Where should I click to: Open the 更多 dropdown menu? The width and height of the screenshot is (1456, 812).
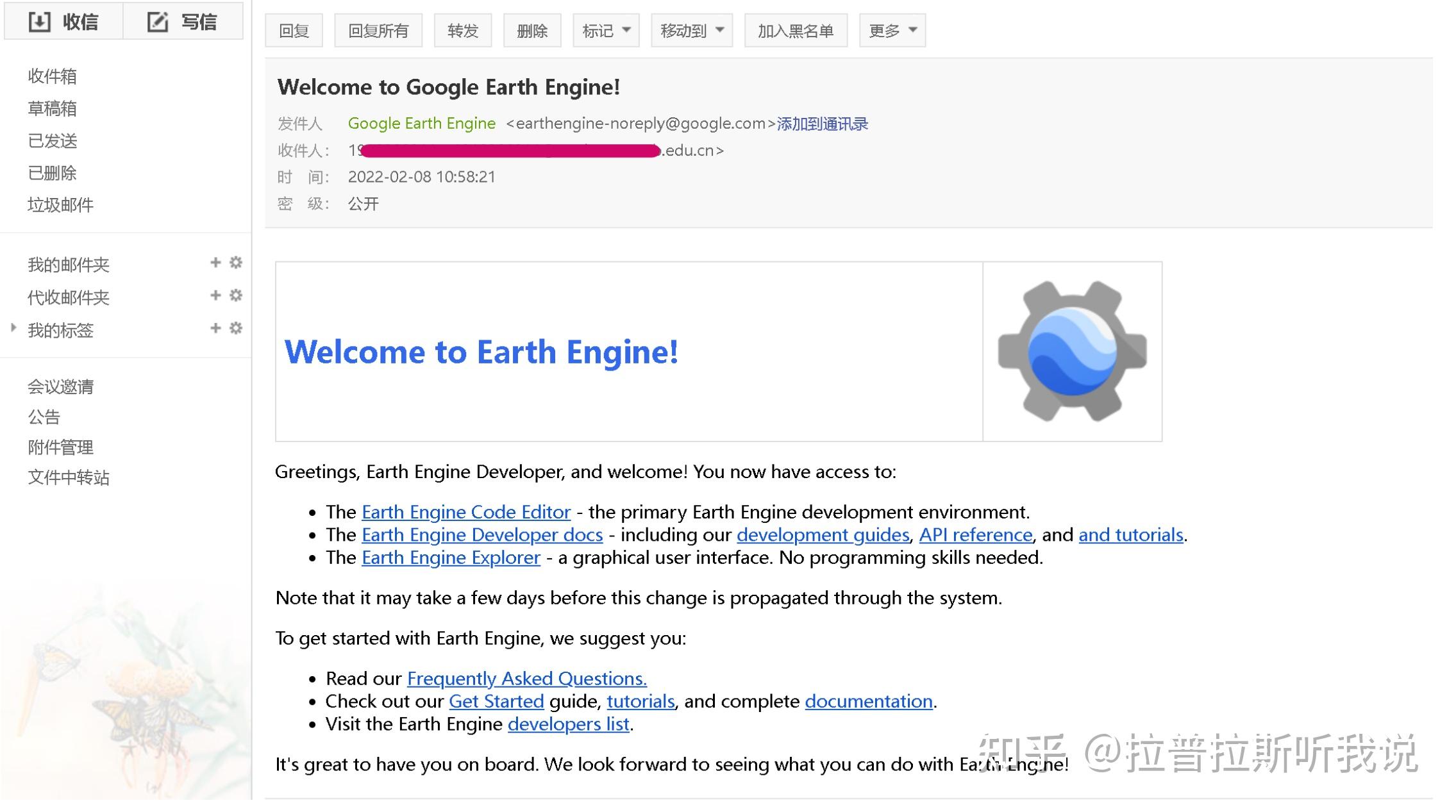coord(892,30)
